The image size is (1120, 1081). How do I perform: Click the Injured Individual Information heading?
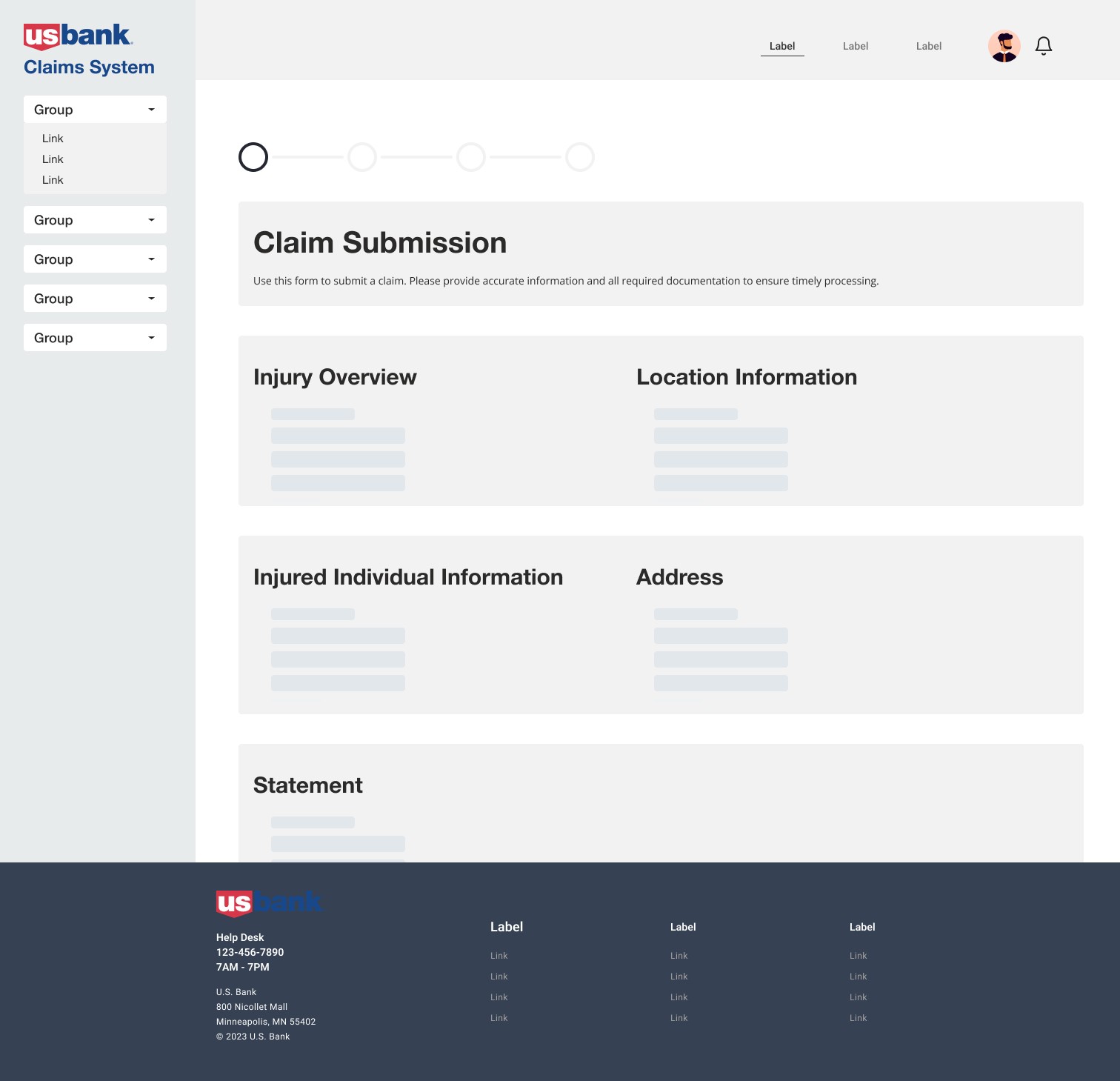(x=408, y=577)
